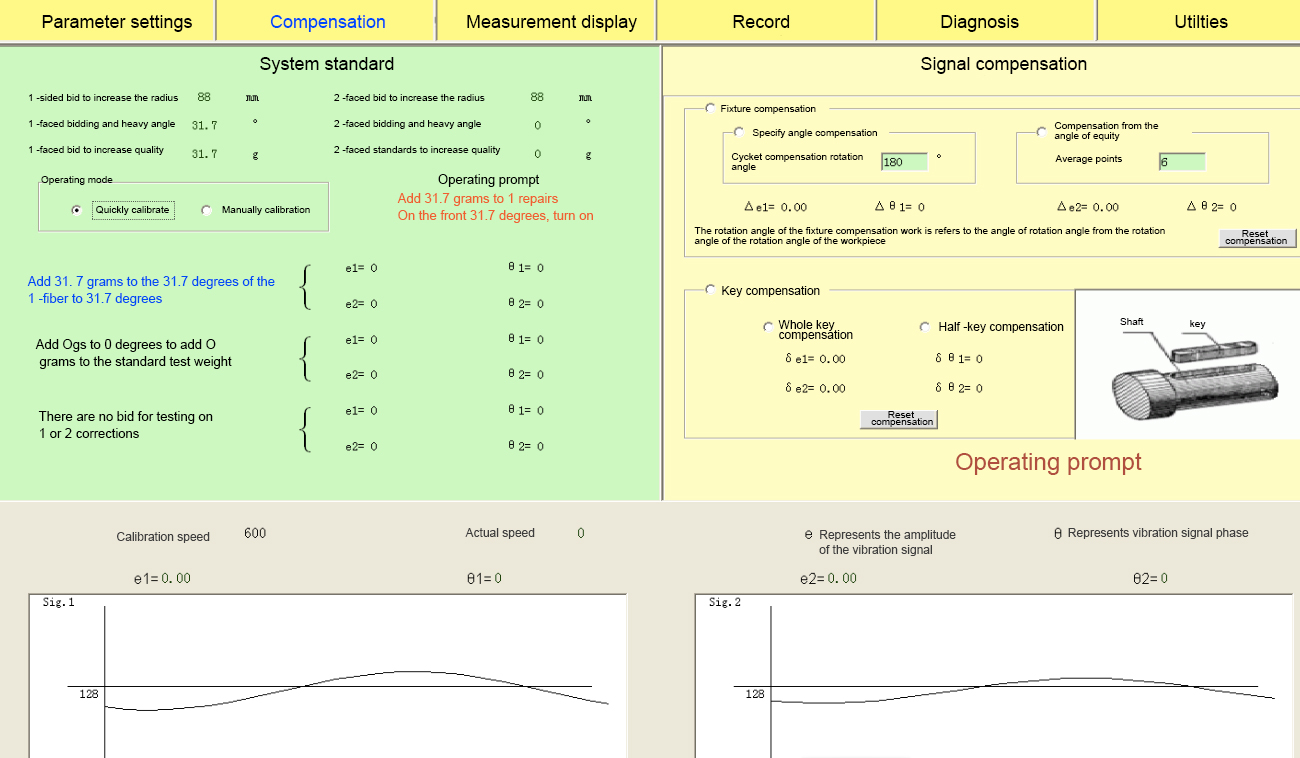Select Specify angle compensation radio button

739,132
